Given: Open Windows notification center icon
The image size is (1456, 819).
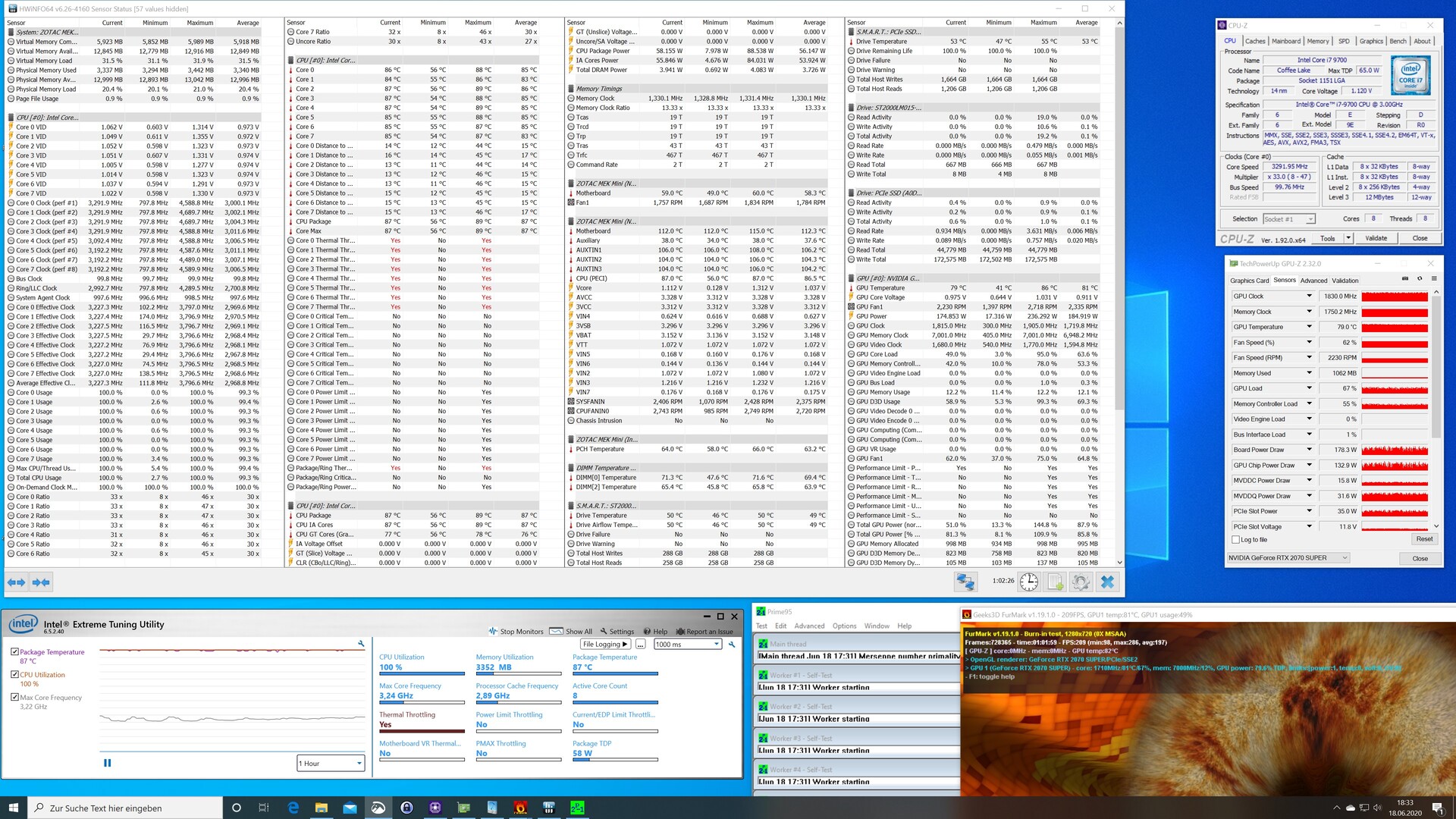Looking at the screenshot, I should 1437,808.
